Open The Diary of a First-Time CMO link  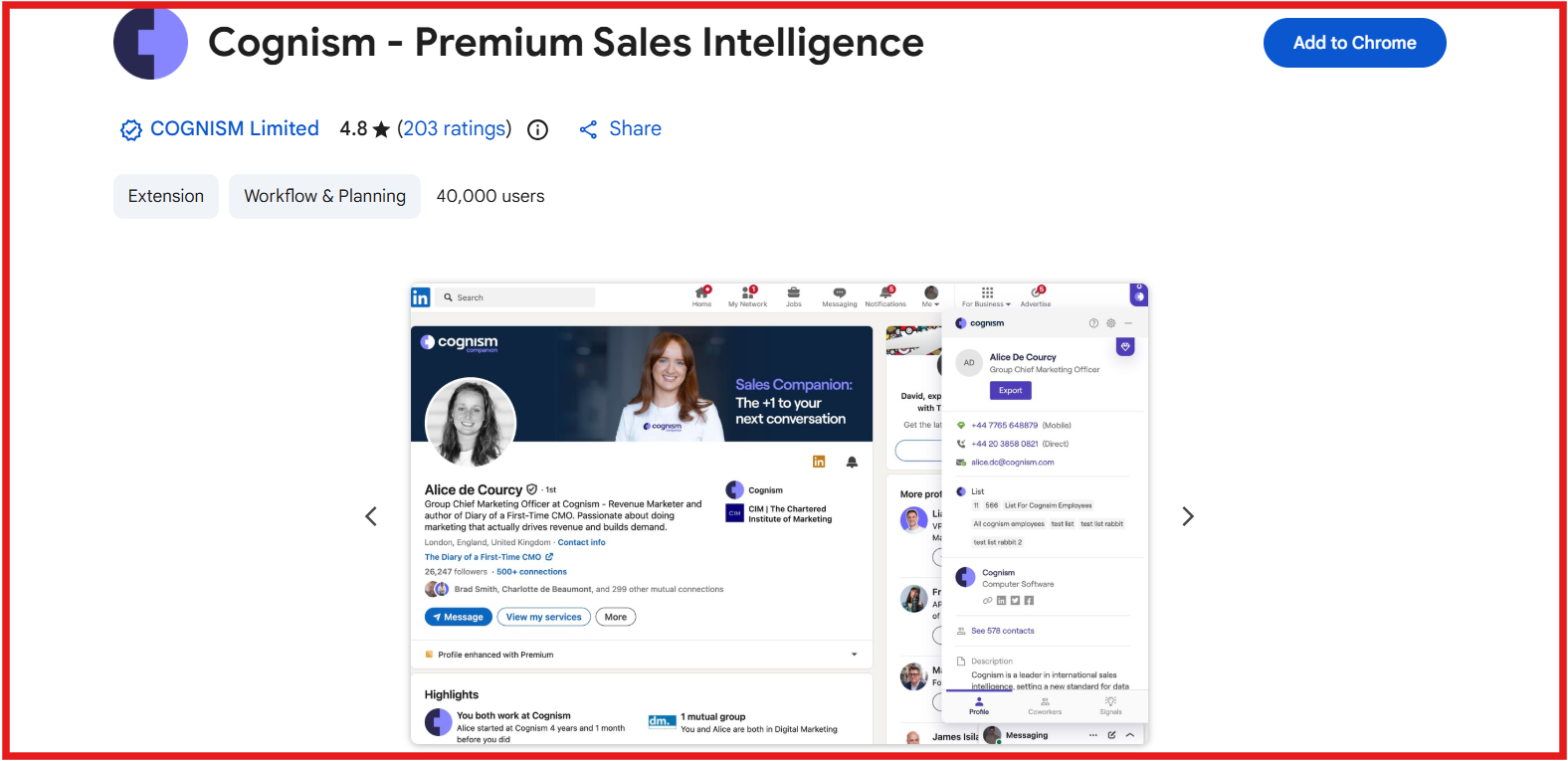489,557
